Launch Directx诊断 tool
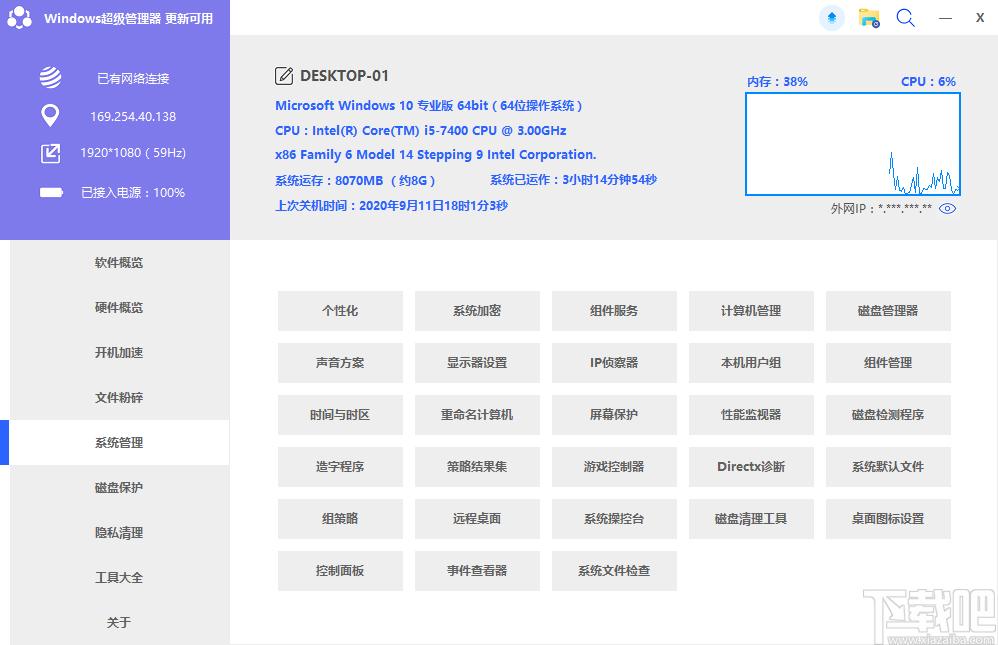Screen dimensions: 998x645 (751, 467)
